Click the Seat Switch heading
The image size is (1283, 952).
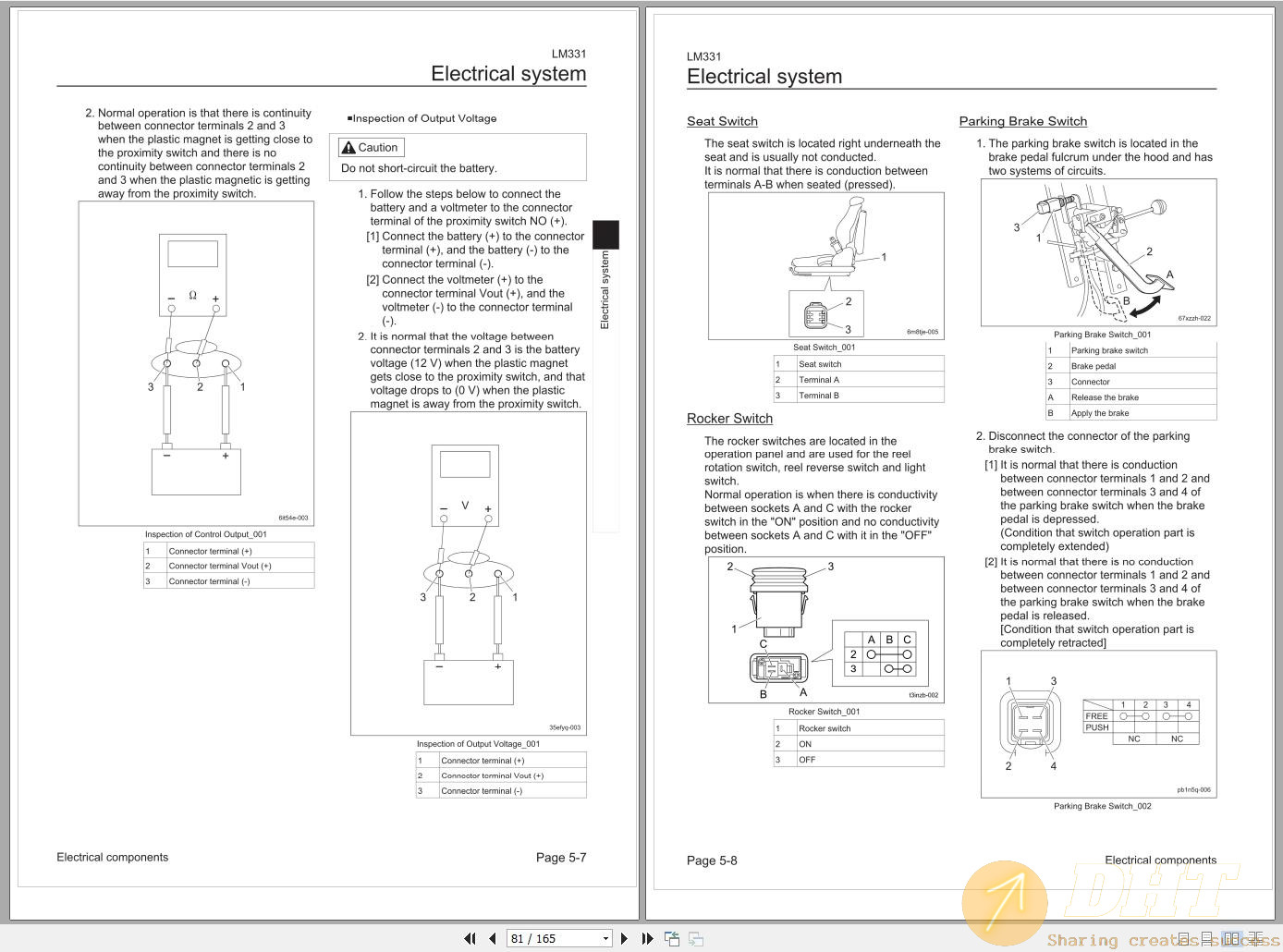[722, 121]
